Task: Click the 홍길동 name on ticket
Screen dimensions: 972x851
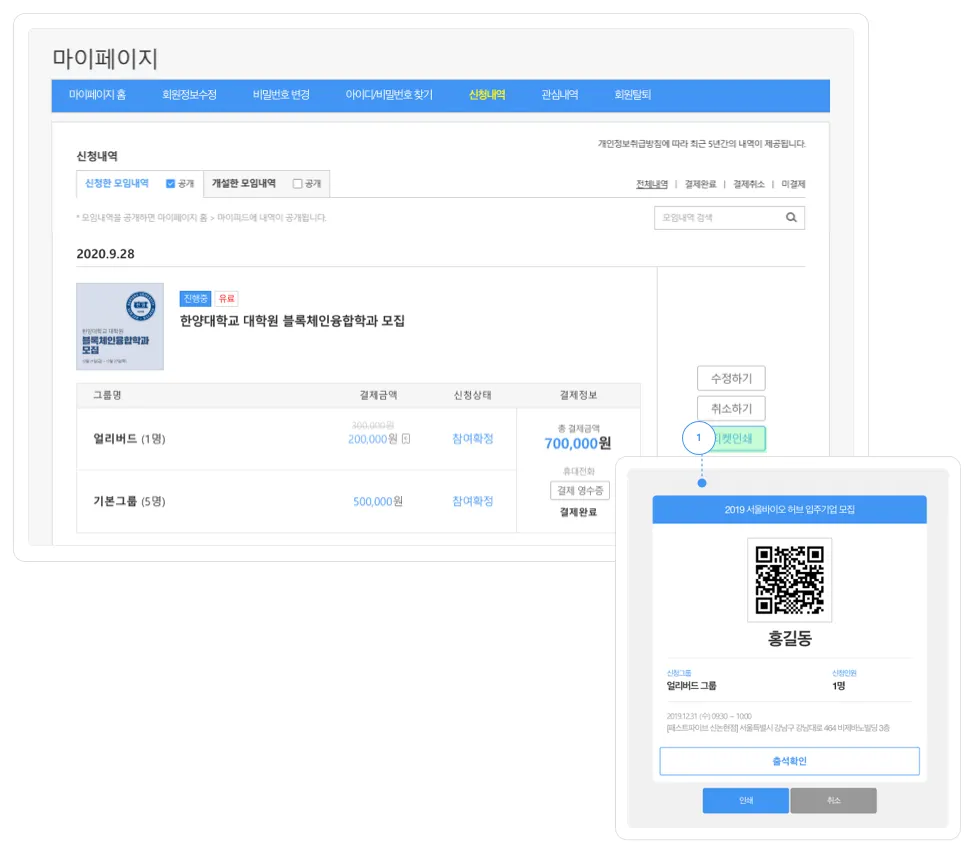Action: point(789,638)
